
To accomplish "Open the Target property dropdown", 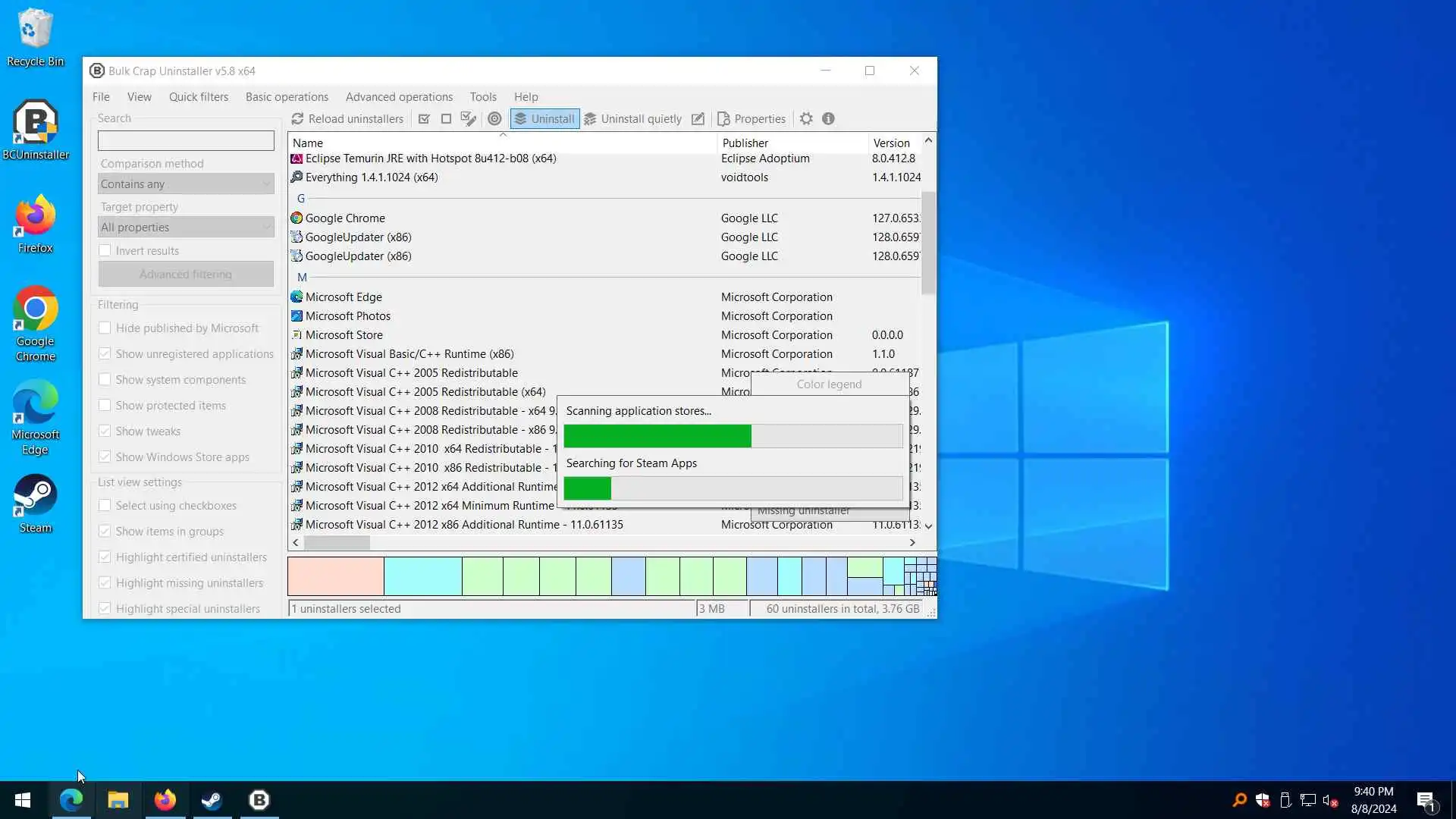I will click(x=186, y=227).
